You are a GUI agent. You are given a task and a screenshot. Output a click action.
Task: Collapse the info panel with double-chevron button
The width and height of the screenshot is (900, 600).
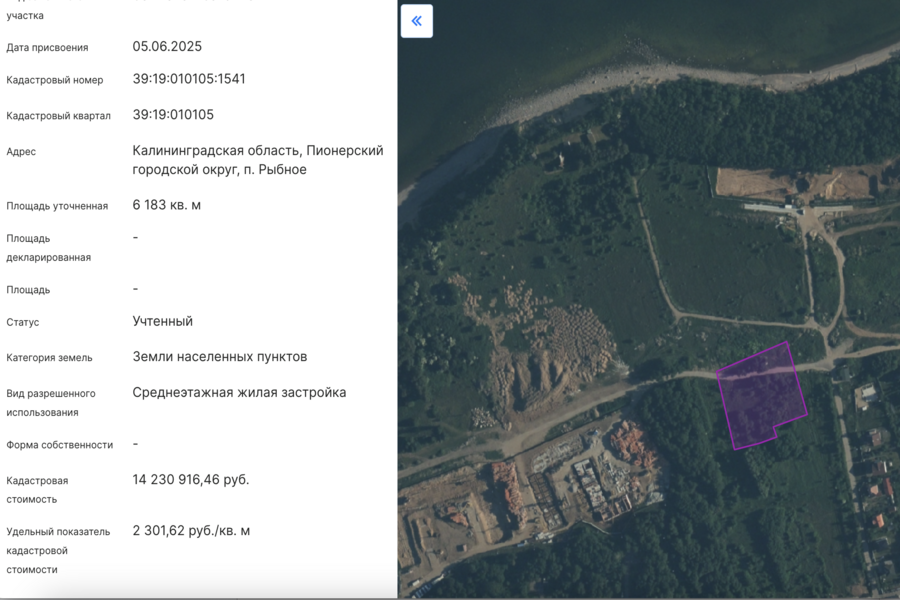coord(417,21)
